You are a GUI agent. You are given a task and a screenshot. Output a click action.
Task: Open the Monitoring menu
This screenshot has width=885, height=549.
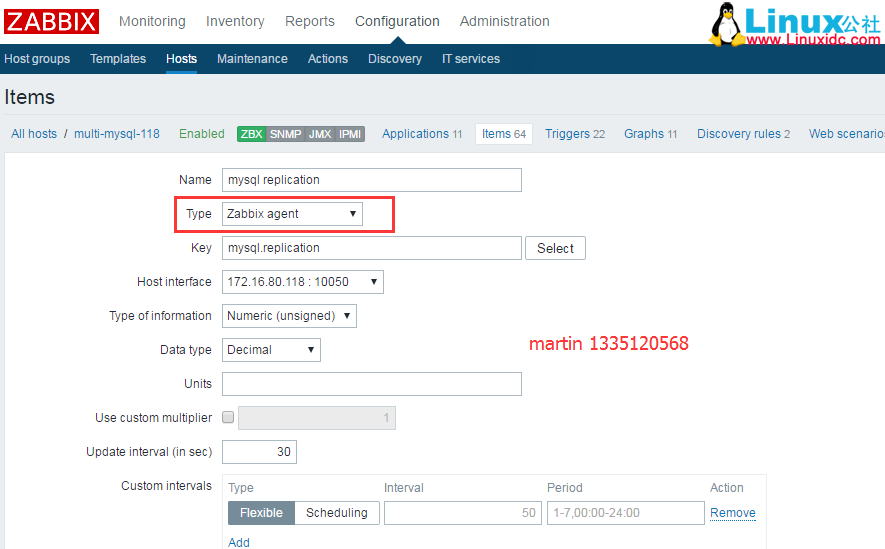[x=152, y=21]
